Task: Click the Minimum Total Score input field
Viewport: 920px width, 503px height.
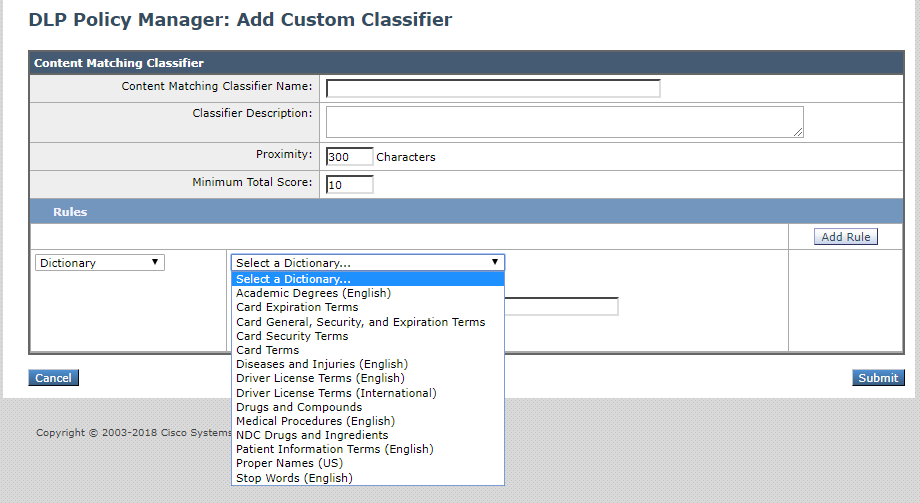Action: tap(349, 185)
